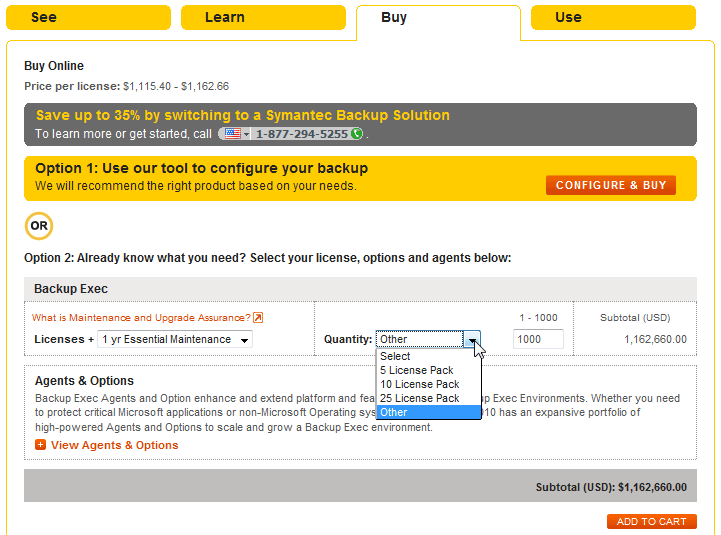This screenshot has width=721, height=535.
Task: Click the Buy Online heading
Action: point(54,66)
